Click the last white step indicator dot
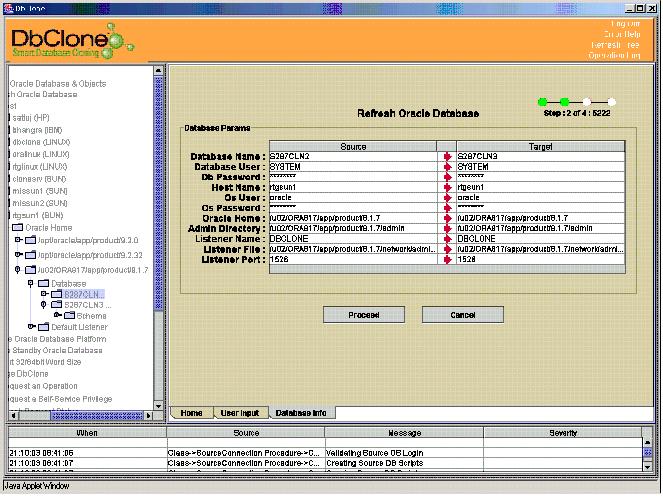This screenshot has width=663, height=496. (611, 101)
